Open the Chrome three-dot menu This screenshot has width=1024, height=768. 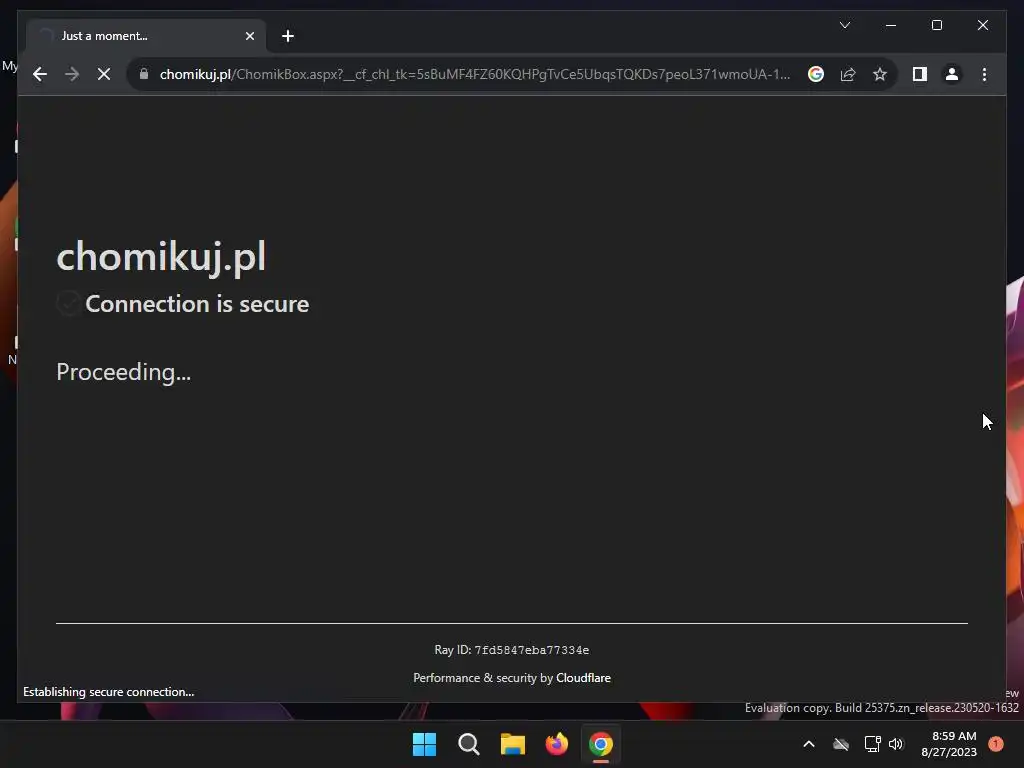(x=984, y=74)
